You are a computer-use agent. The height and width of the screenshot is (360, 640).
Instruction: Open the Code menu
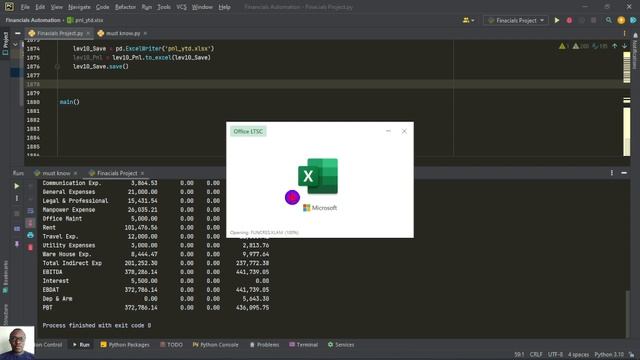102,7
